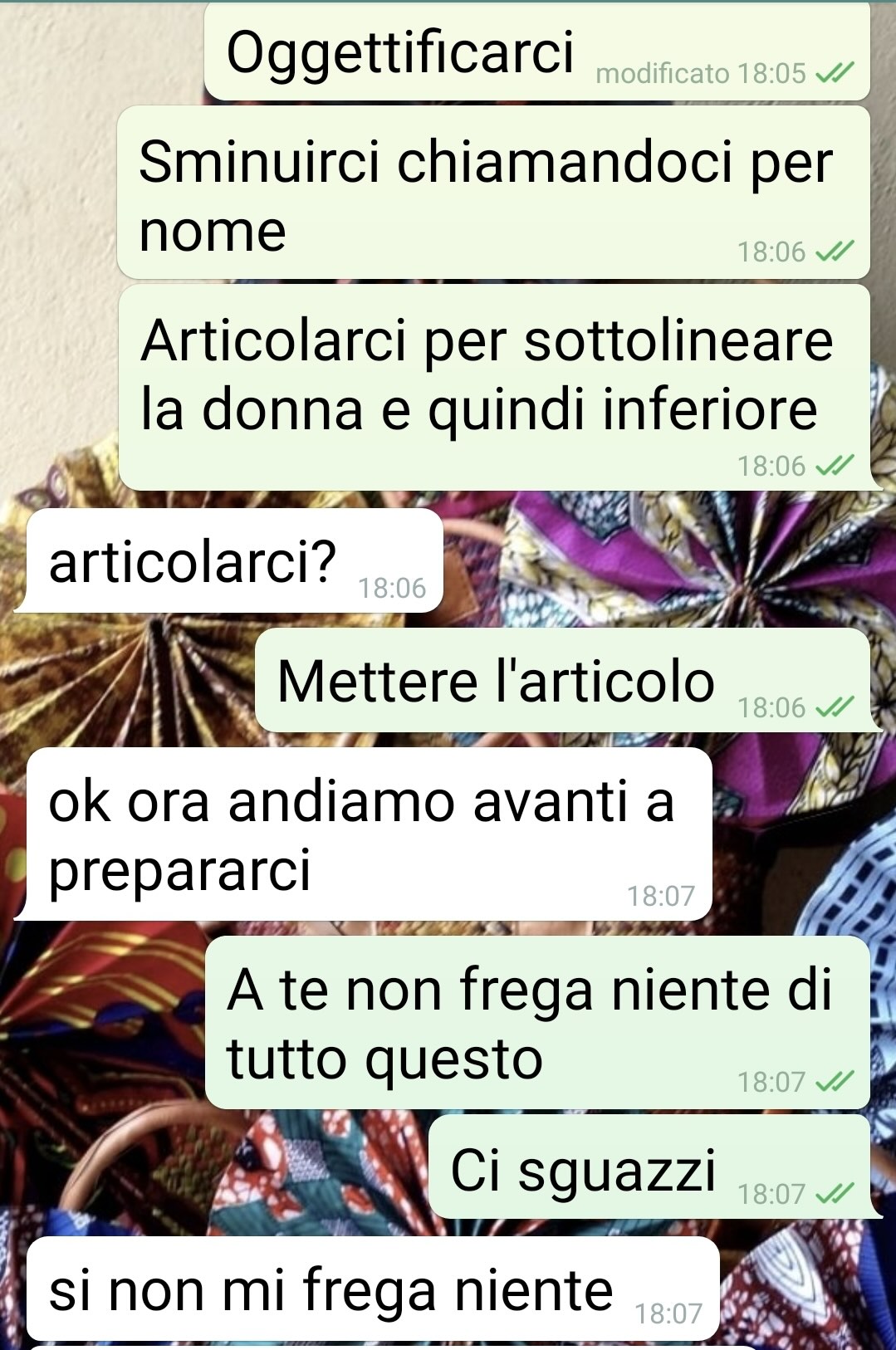This screenshot has width=896, height=1350.
Task: Tap the double checkmark next to 'Mettere l'articolo'
Action: tap(835, 707)
